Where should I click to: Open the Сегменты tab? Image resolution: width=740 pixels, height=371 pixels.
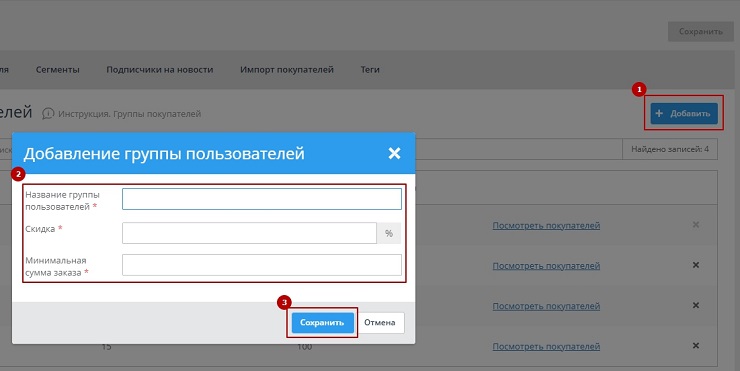(x=58, y=69)
